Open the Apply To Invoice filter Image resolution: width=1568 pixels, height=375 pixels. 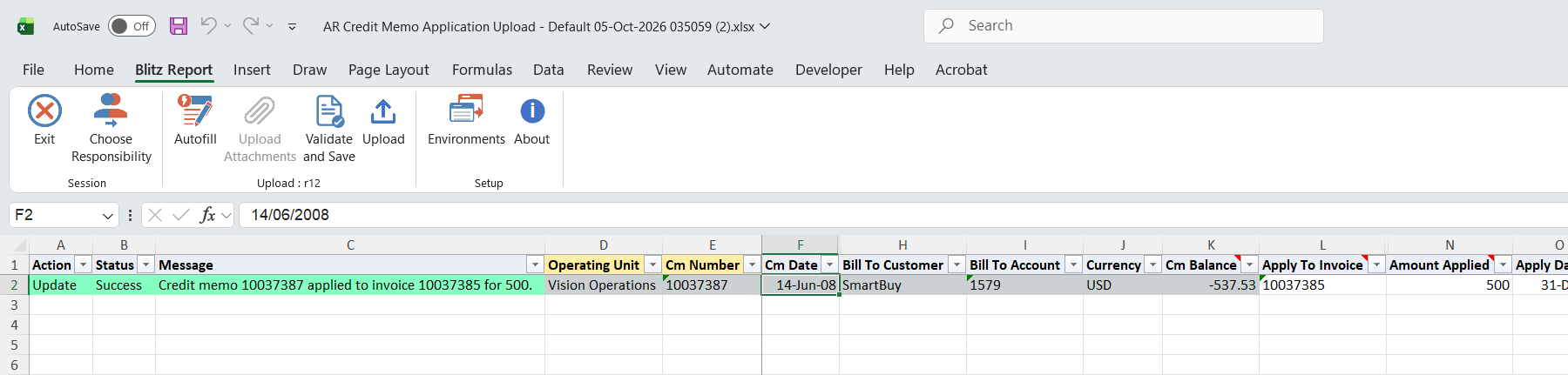pos(1377,265)
